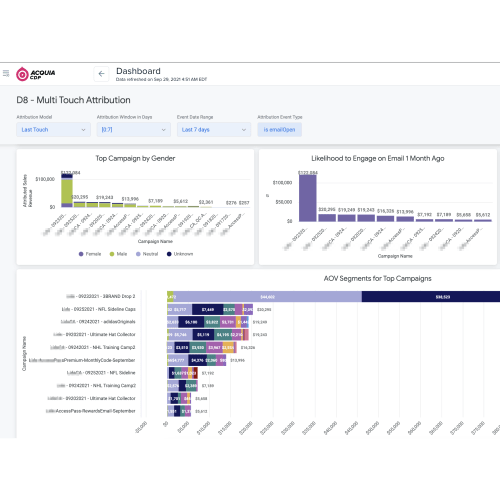Click Likelihood to Engage on Email title
This screenshot has height=500, width=500.
[378, 158]
